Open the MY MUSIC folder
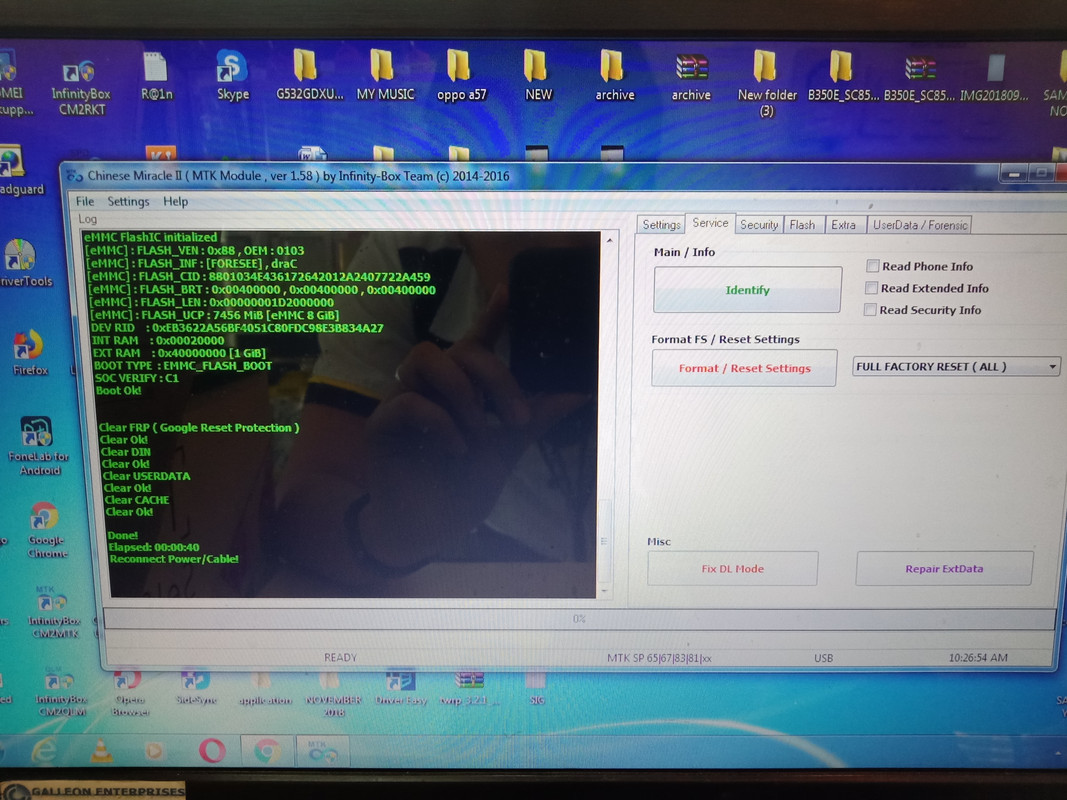The height and width of the screenshot is (800, 1067). 384,75
